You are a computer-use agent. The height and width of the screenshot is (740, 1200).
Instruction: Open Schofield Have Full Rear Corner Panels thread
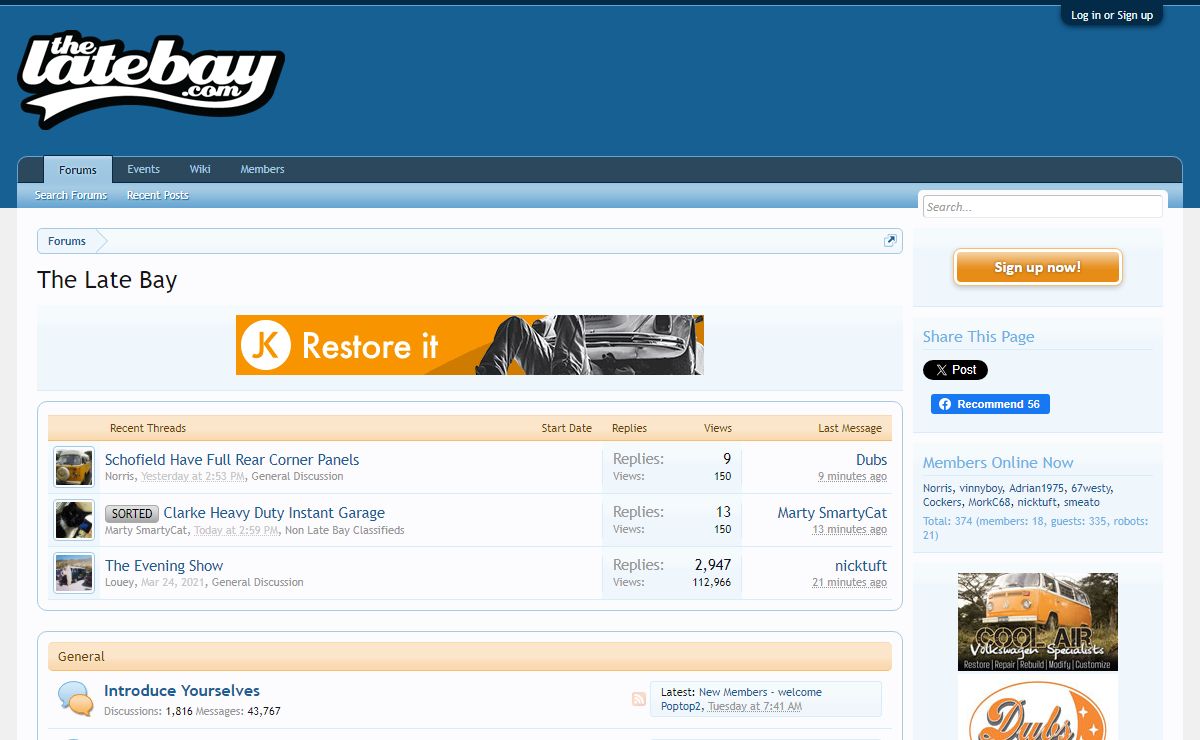tap(232, 460)
